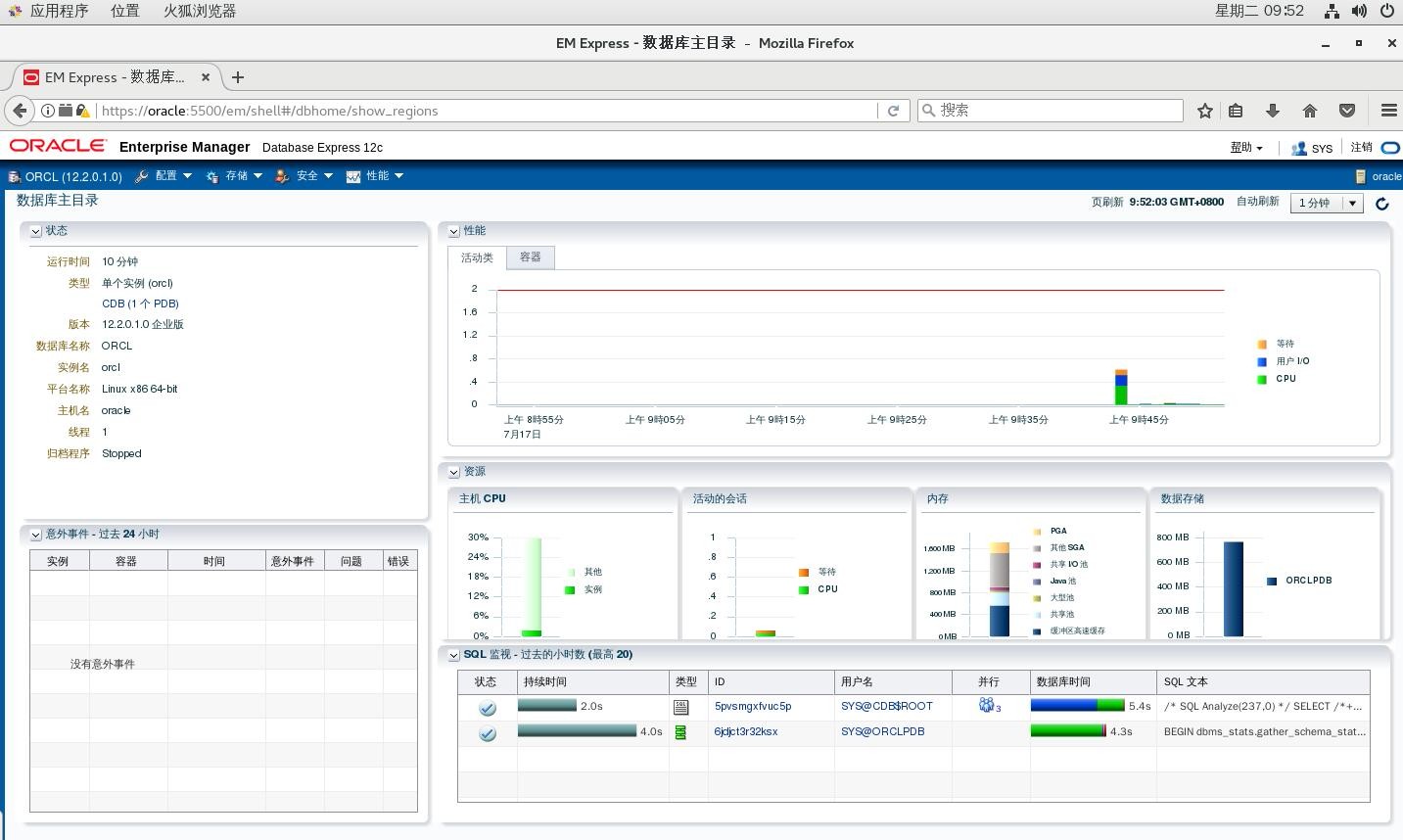Click the parallel icon in first SQL row
The width and height of the screenshot is (1403, 840).
986,705
